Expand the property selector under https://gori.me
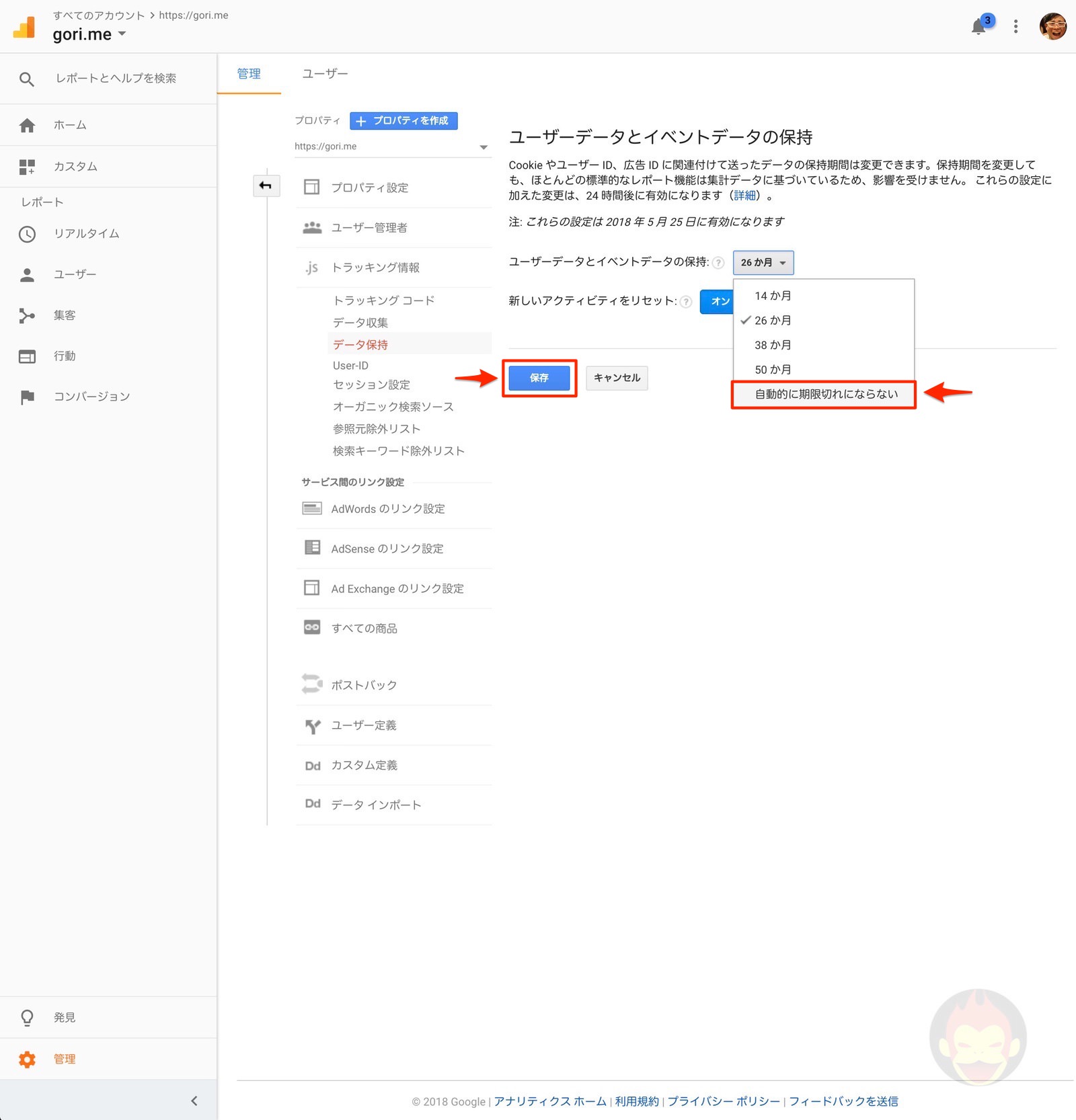The width and height of the screenshot is (1076, 1120). pyautogui.click(x=483, y=146)
